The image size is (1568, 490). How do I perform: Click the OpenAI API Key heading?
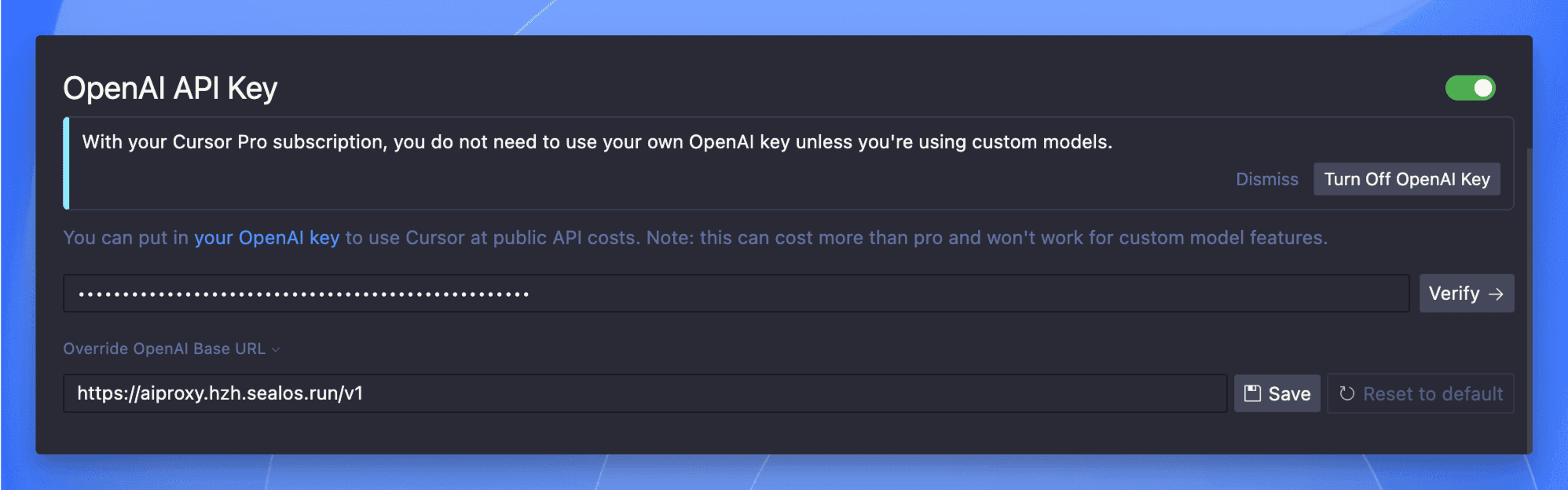pyautogui.click(x=170, y=88)
